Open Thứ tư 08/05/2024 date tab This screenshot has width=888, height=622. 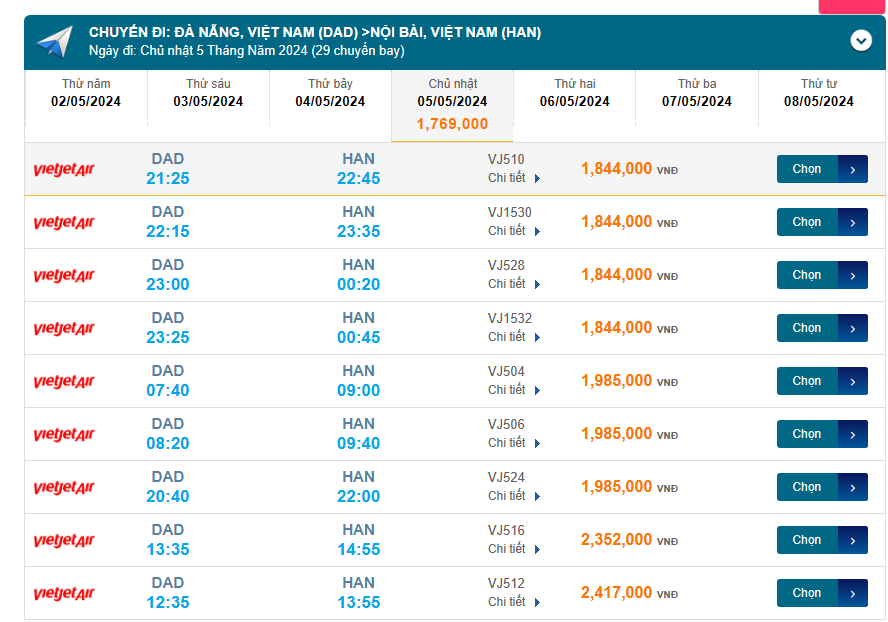[x=819, y=93]
